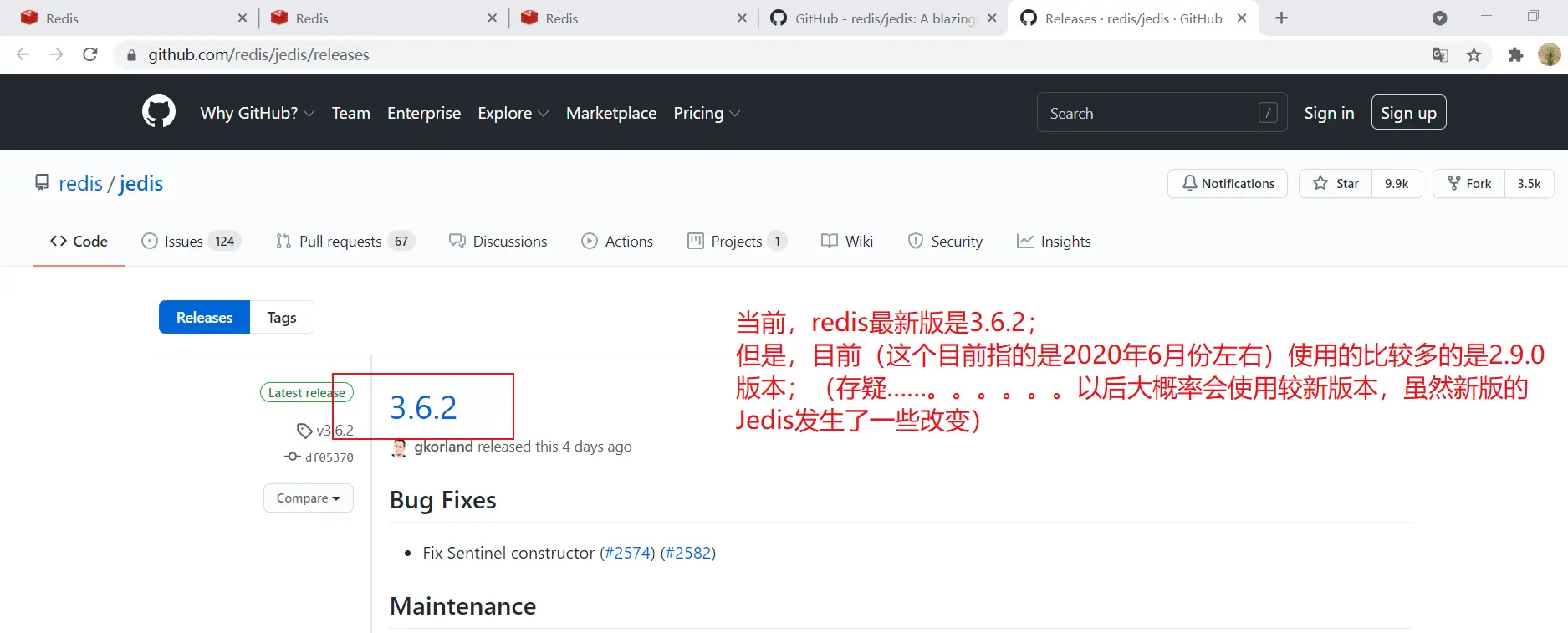
Task: Open the 9.9k stargazers count
Action: 1397,183
